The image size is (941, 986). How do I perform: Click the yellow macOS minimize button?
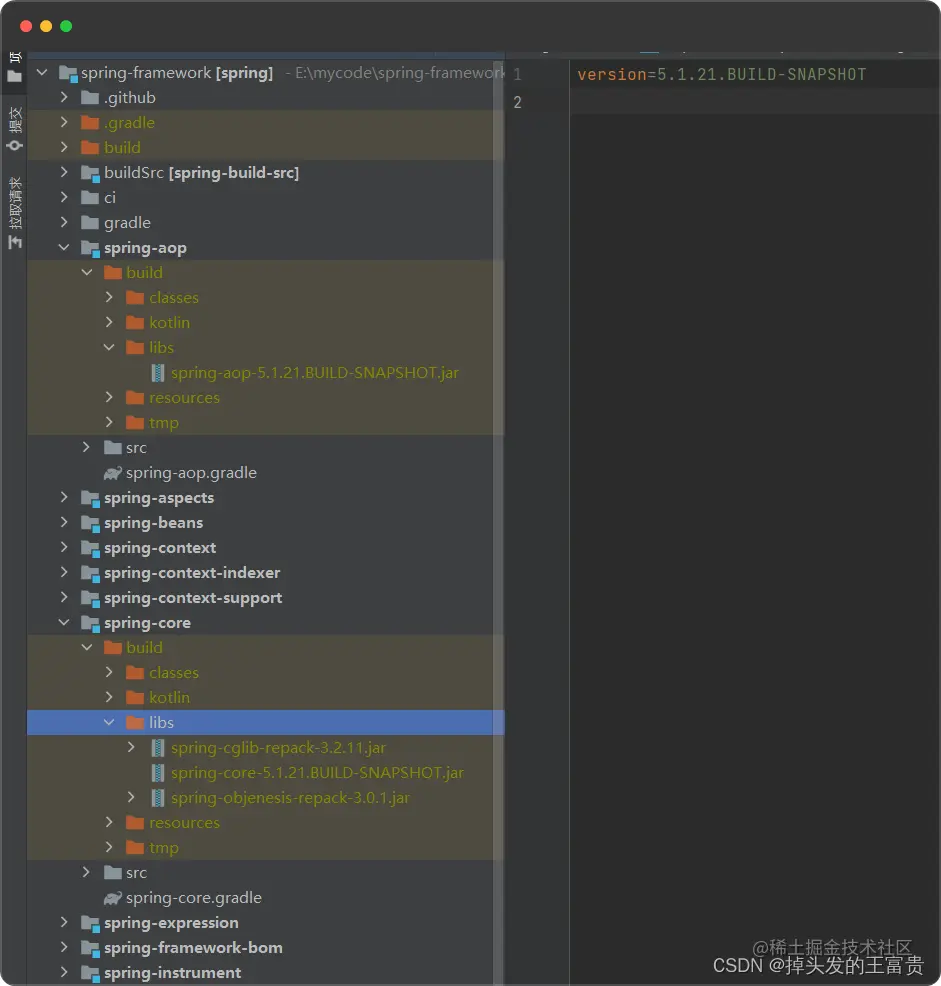(x=46, y=26)
